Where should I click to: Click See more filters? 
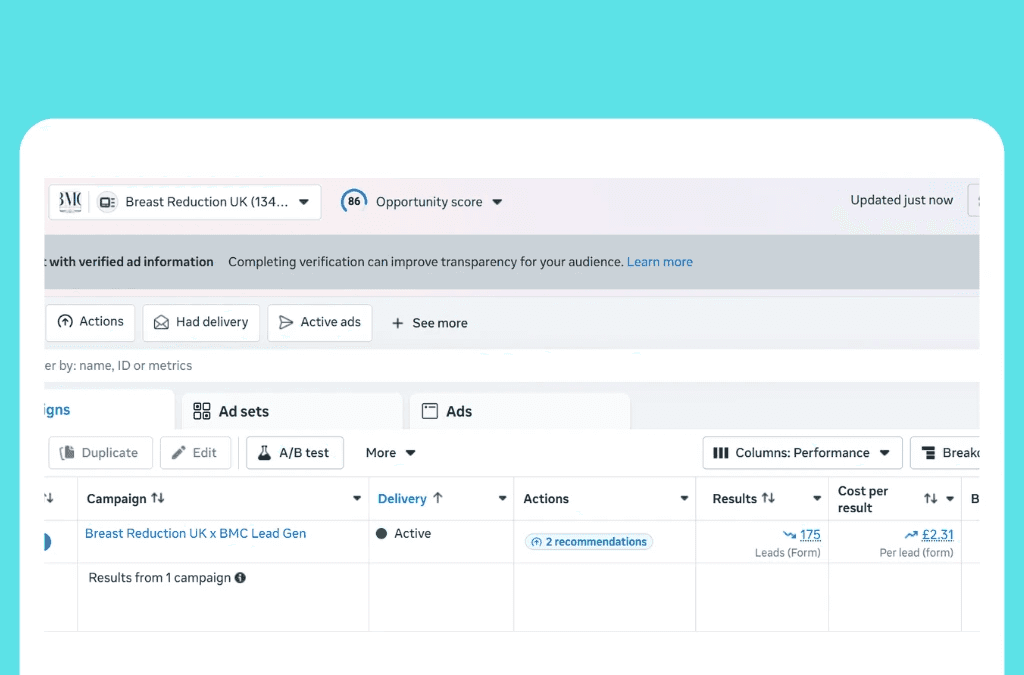click(429, 323)
